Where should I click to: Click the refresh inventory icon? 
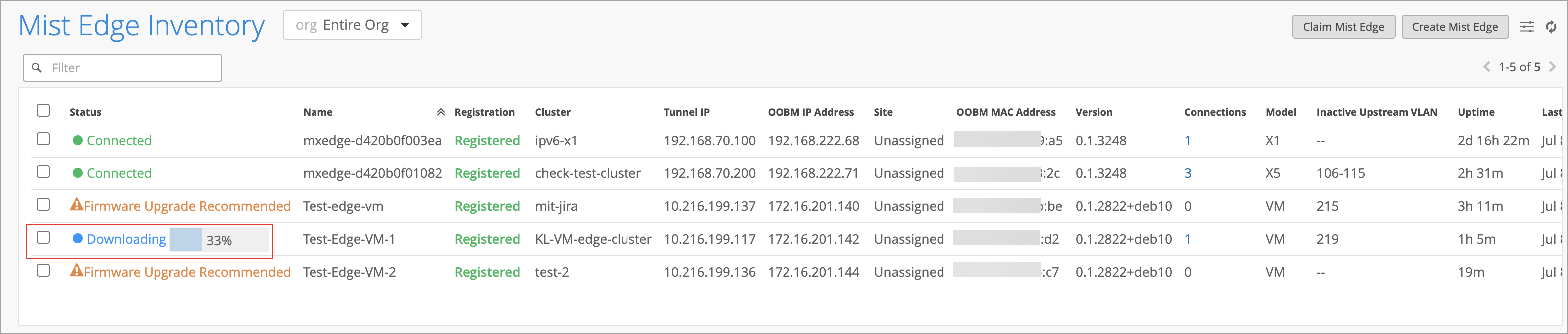point(1551,27)
